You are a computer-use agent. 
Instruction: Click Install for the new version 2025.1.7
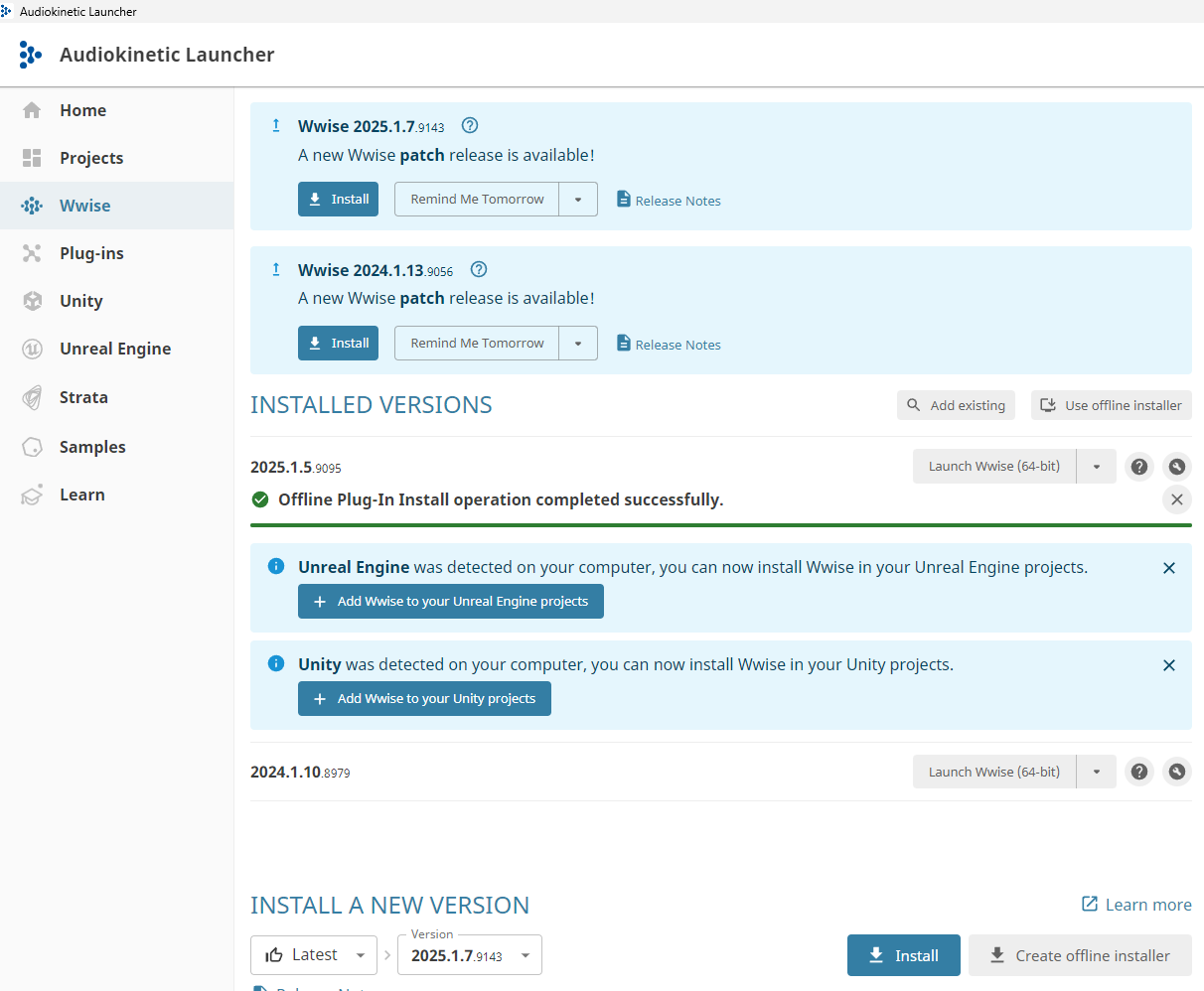coord(904,955)
